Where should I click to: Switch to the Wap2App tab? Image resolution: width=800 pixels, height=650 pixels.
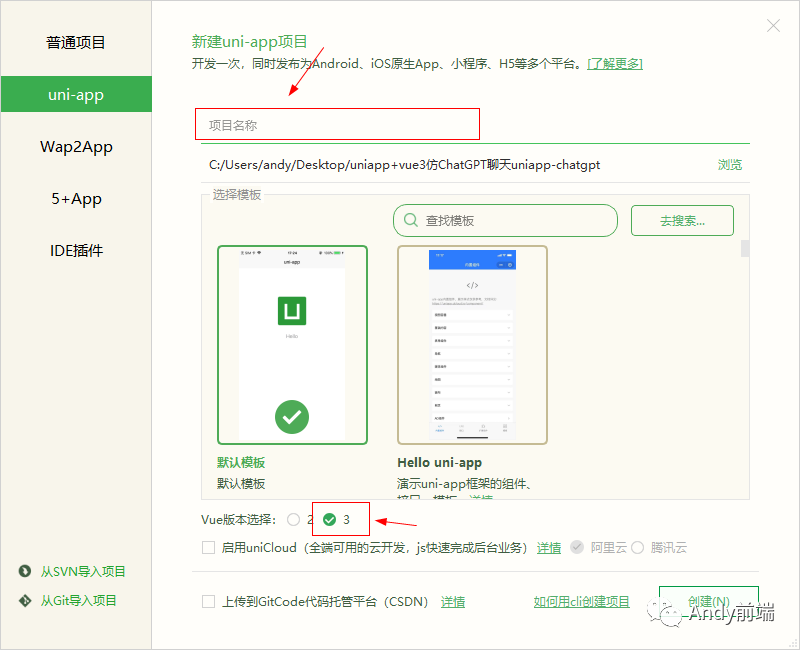[x=76, y=146]
